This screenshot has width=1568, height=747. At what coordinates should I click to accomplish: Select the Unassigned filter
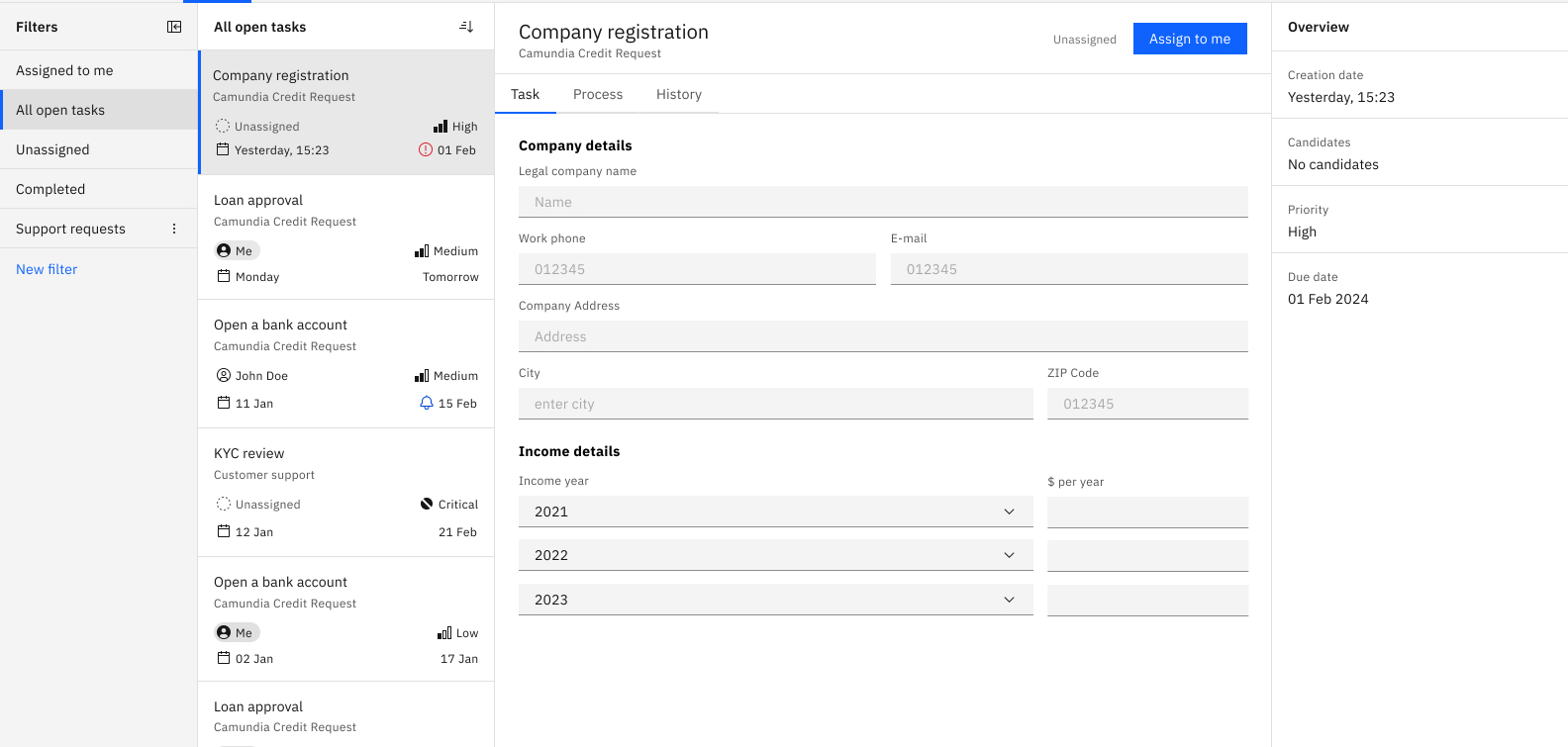[x=52, y=149]
